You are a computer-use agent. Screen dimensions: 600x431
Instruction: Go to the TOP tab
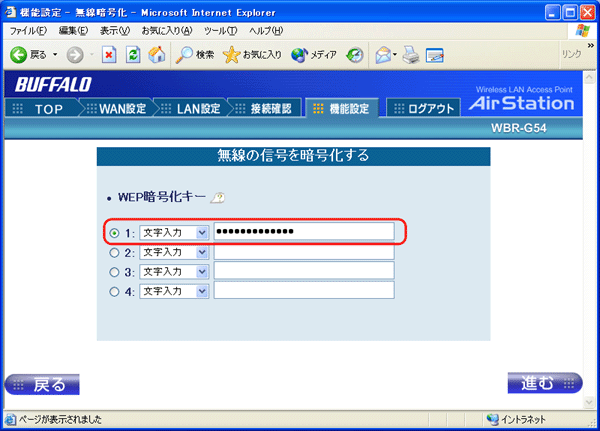pyautogui.click(x=41, y=109)
